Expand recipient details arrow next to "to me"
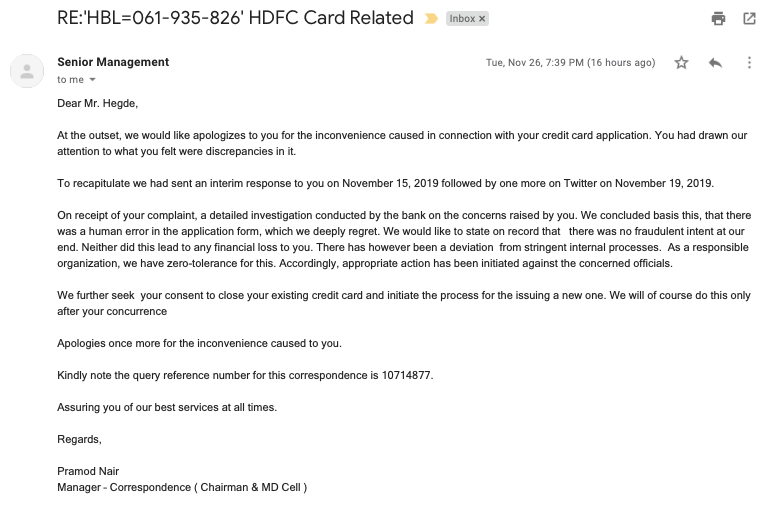772x510 pixels. (x=93, y=80)
